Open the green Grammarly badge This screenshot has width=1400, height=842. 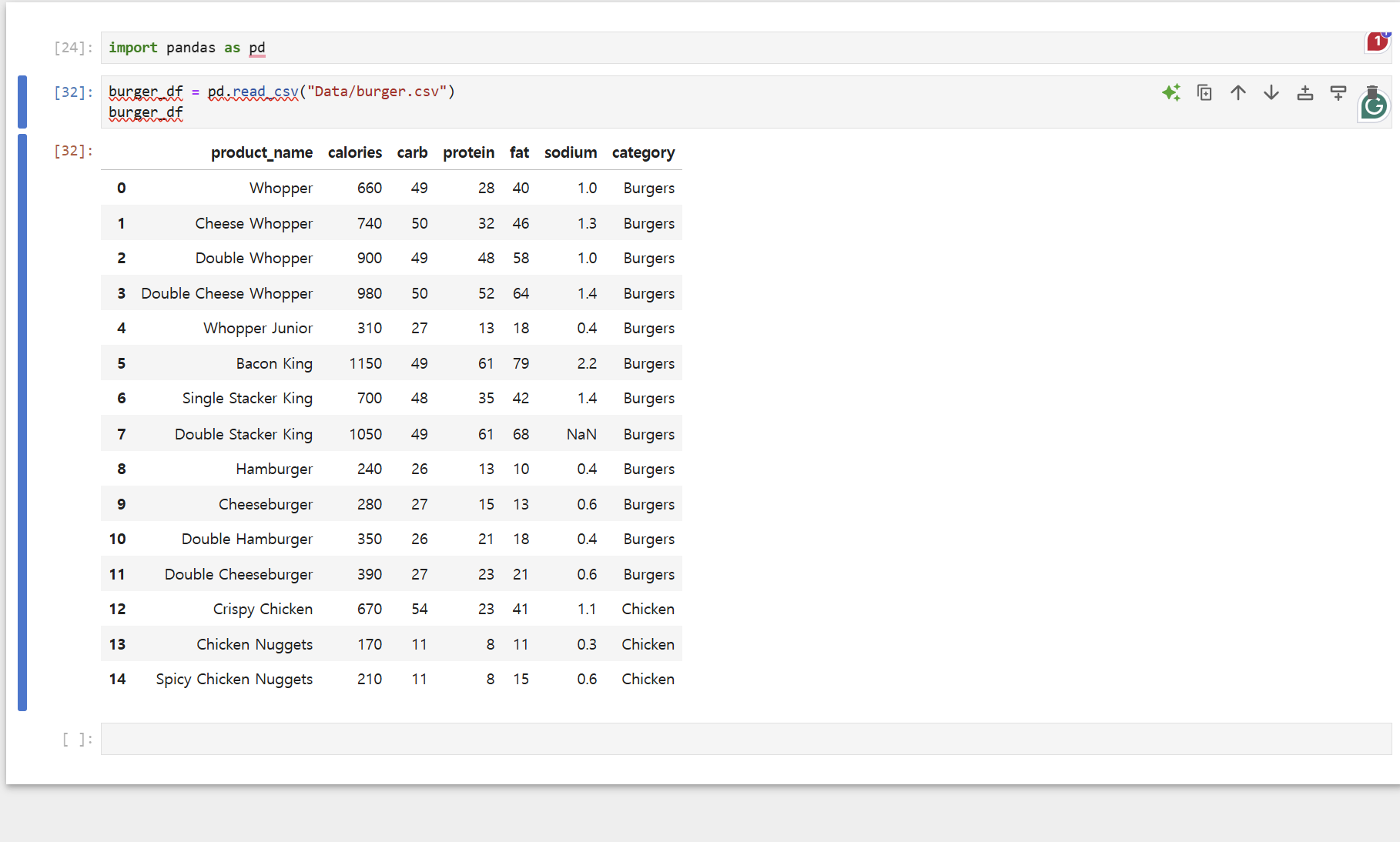click(x=1374, y=107)
